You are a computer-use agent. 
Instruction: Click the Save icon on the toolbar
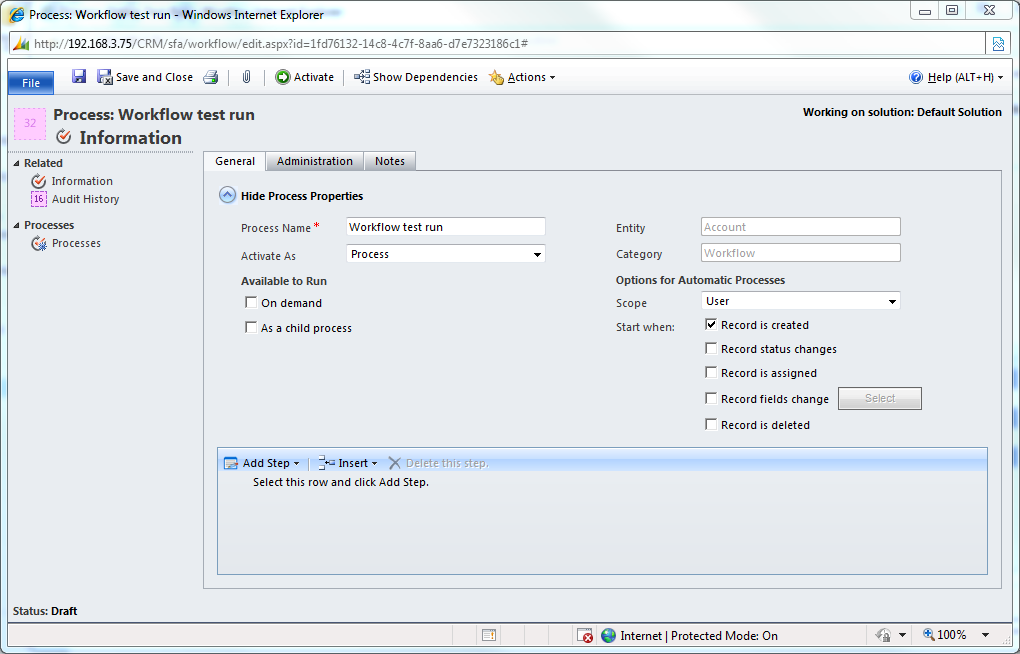click(78, 76)
